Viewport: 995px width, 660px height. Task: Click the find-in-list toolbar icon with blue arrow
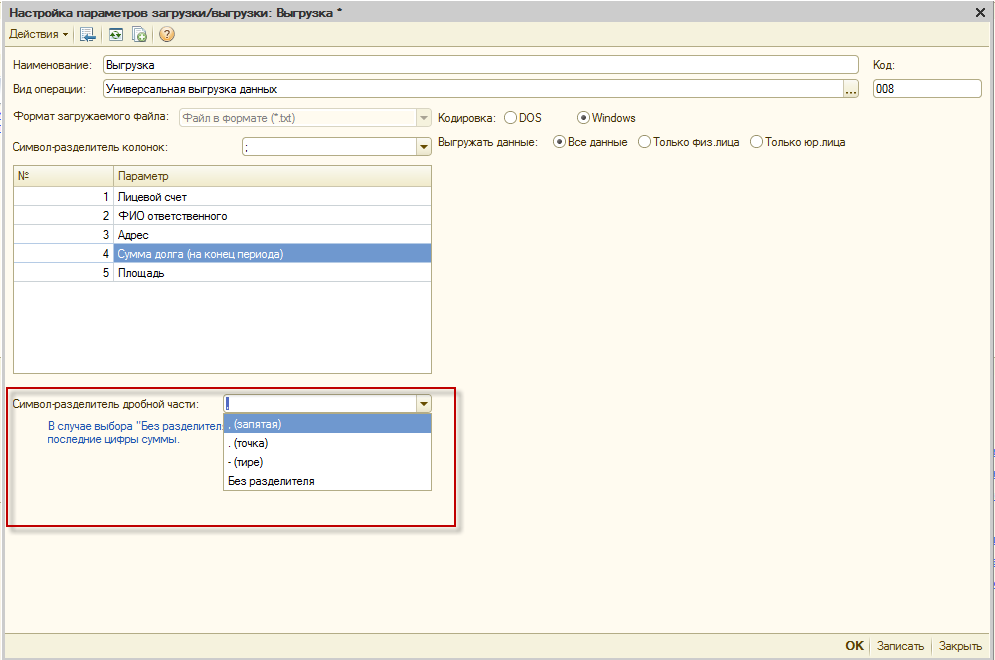pyautogui.click(x=88, y=34)
